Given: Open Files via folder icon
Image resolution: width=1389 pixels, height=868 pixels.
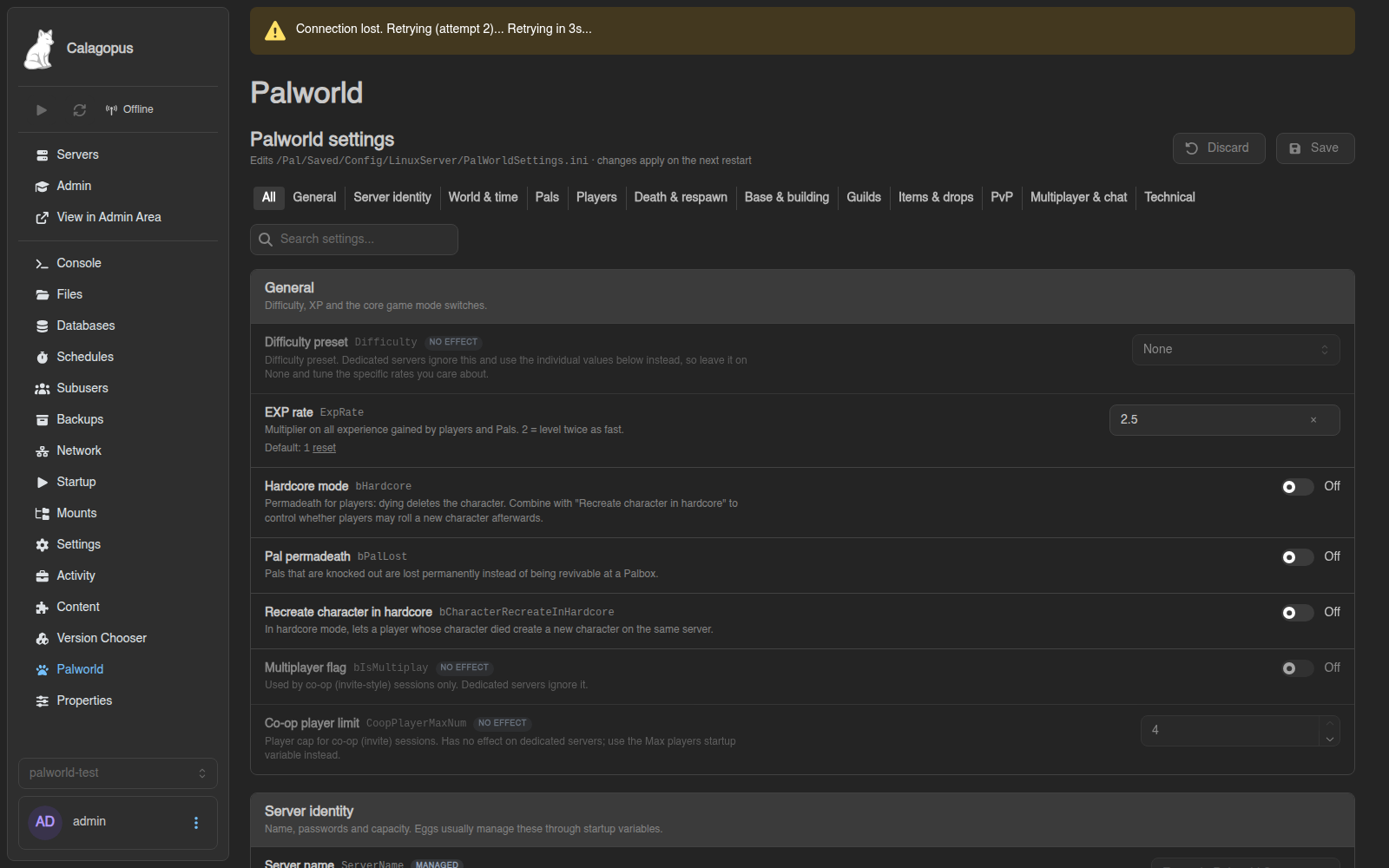Looking at the screenshot, I should pyautogui.click(x=42, y=294).
